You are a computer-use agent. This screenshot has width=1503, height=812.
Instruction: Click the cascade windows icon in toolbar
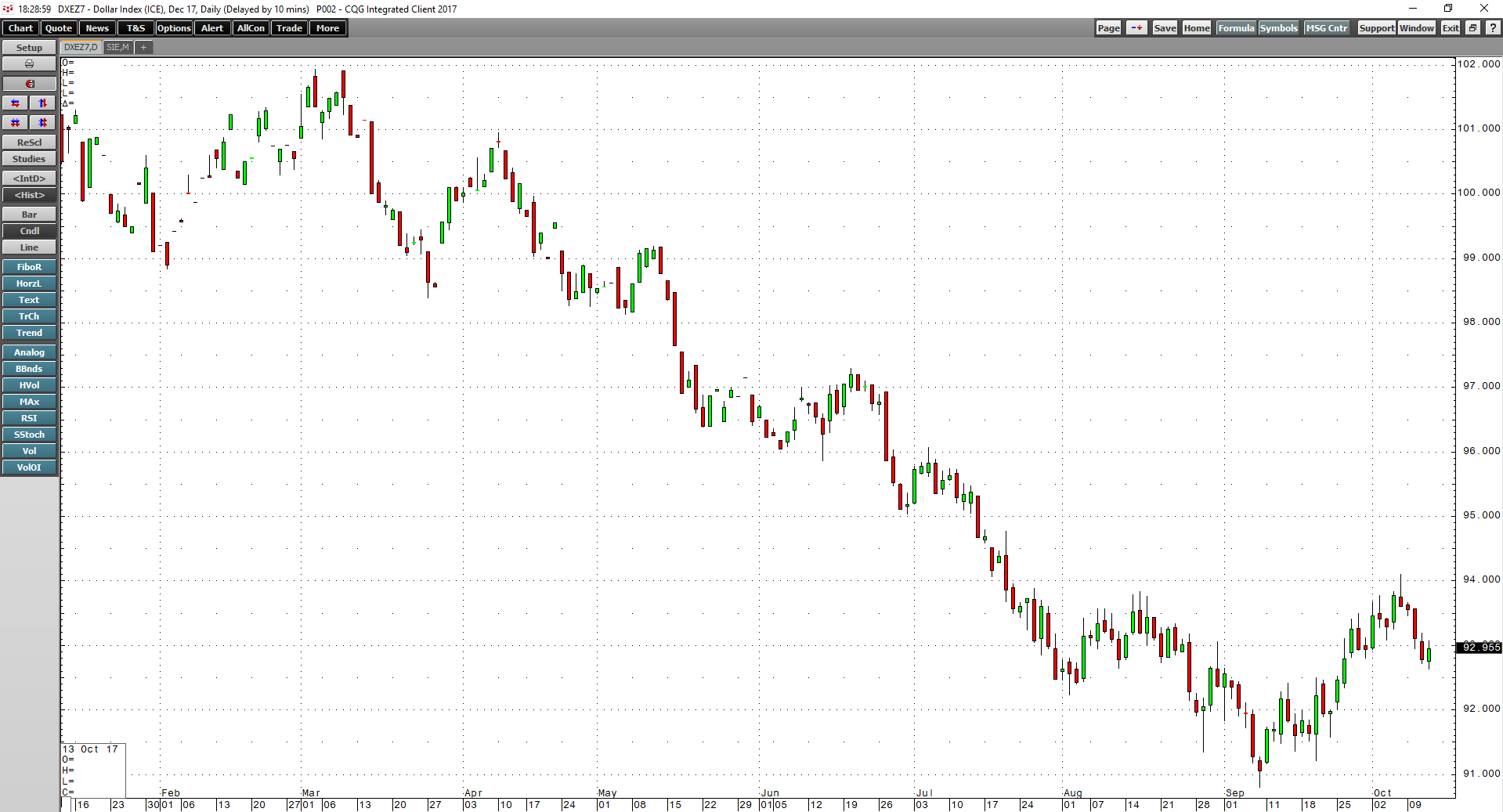(1472, 28)
